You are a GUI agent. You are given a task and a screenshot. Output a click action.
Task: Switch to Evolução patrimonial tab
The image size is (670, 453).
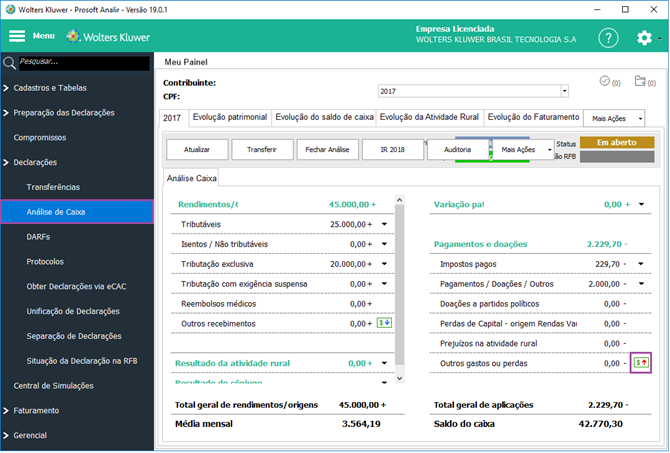pos(230,117)
